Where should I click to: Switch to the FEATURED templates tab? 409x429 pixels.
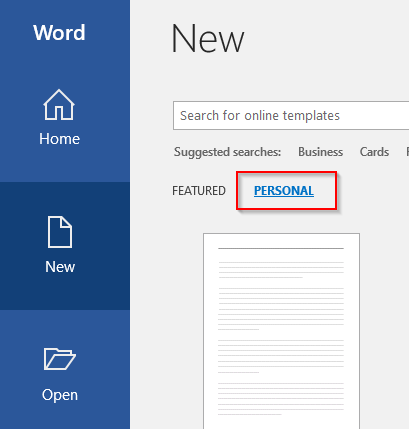199,191
